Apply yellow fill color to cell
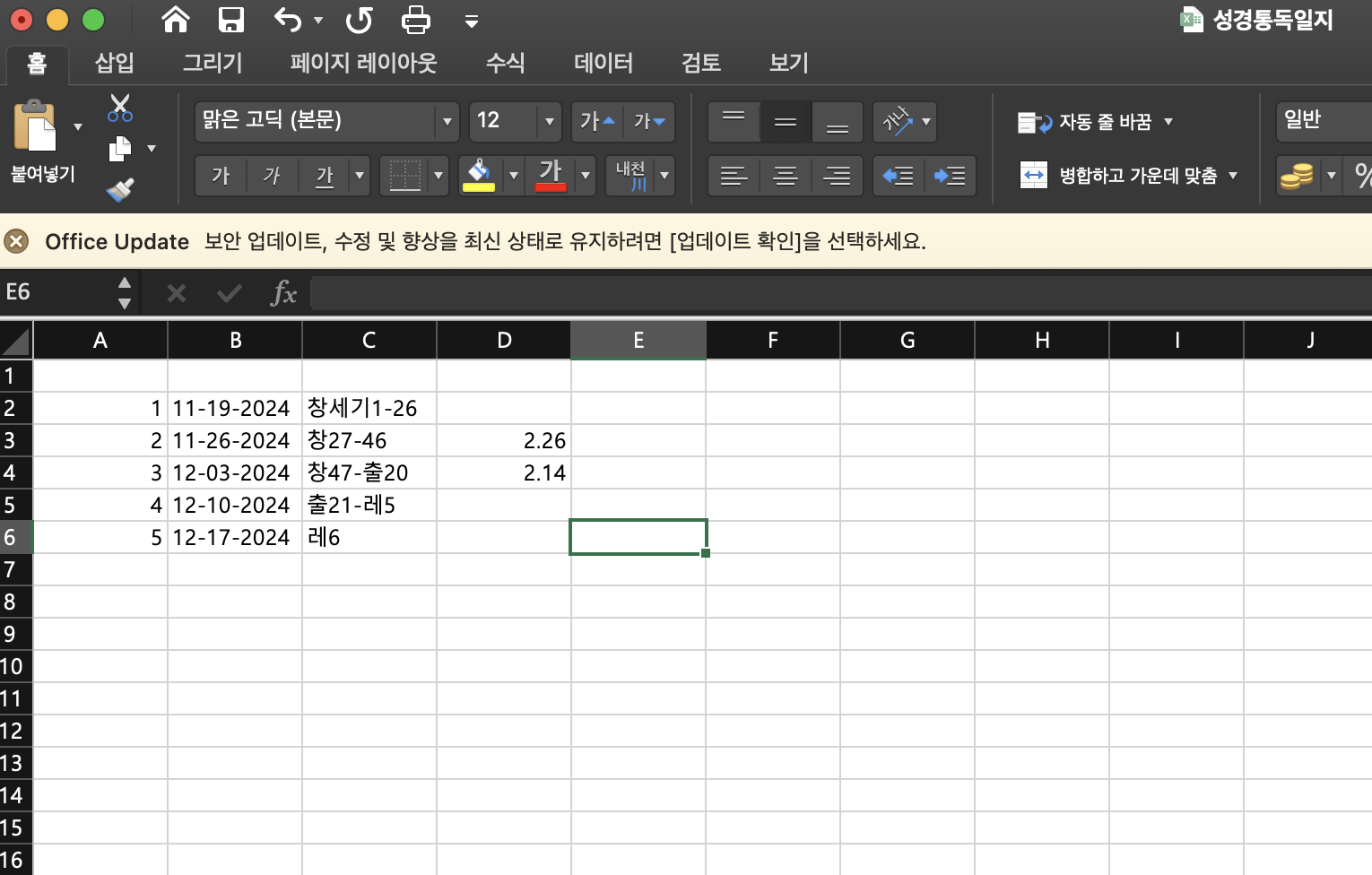1372x875 pixels. (x=479, y=175)
